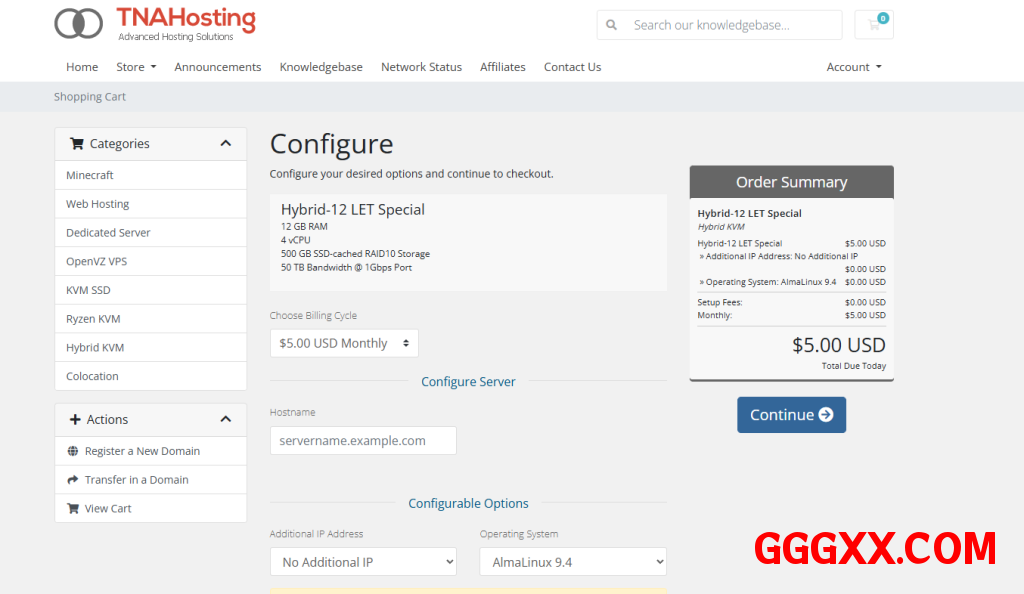Open the Ryzen KVM category

pyautogui.click(x=93, y=319)
